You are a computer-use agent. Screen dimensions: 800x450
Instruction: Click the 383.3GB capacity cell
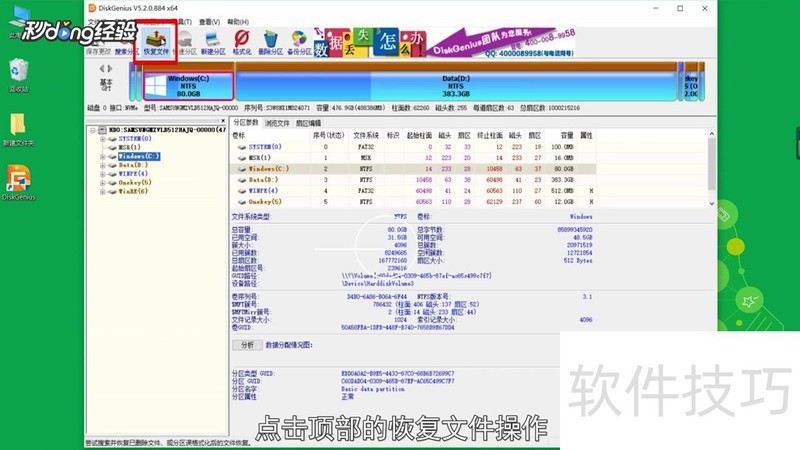click(563, 180)
